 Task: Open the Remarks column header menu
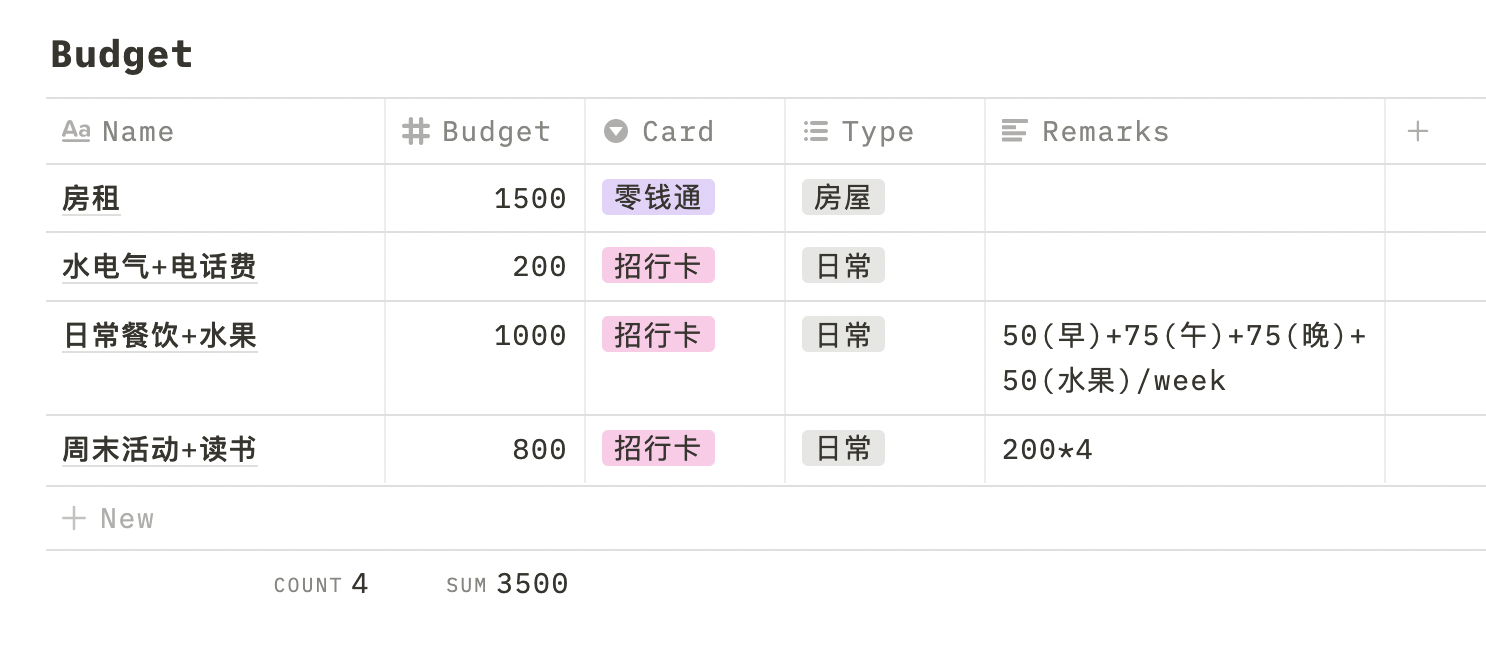(1105, 132)
